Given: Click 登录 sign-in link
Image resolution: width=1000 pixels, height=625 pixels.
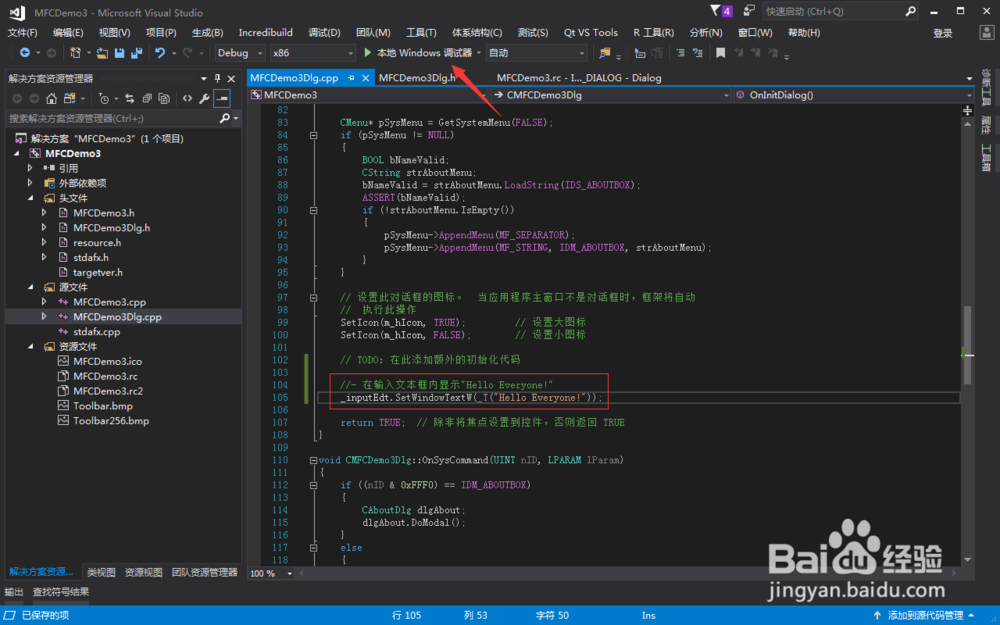Looking at the screenshot, I should pos(943,33).
